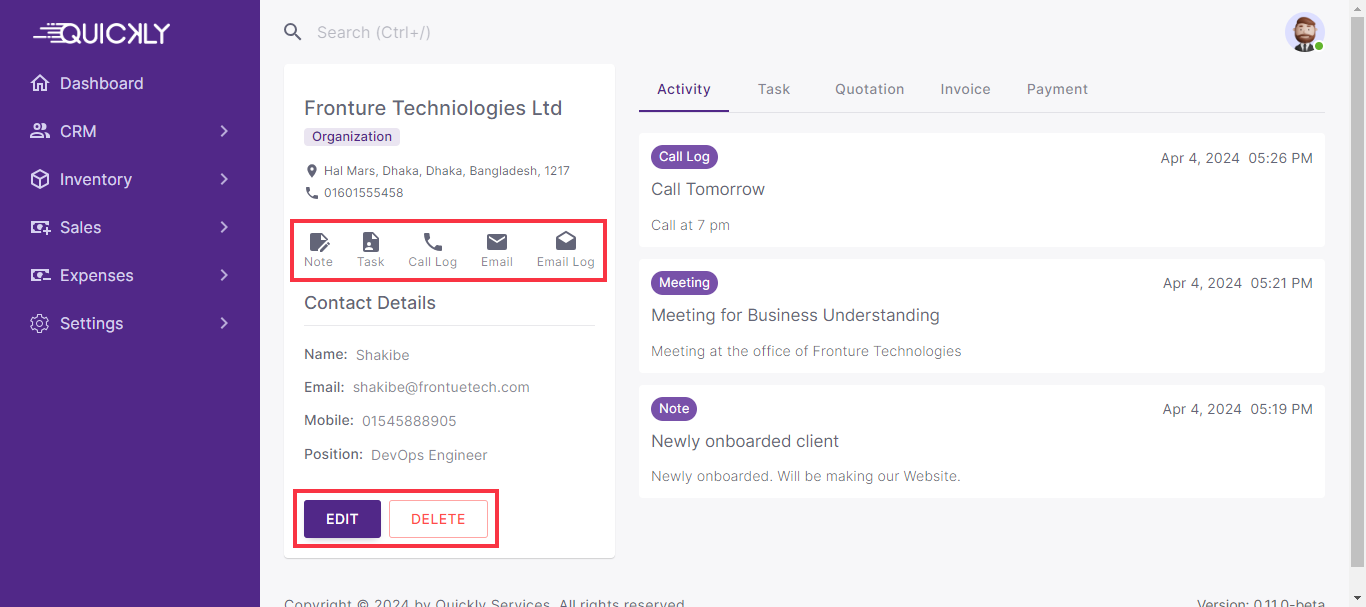Switch to the Quotation tab
The height and width of the screenshot is (607, 1366).
click(869, 89)
